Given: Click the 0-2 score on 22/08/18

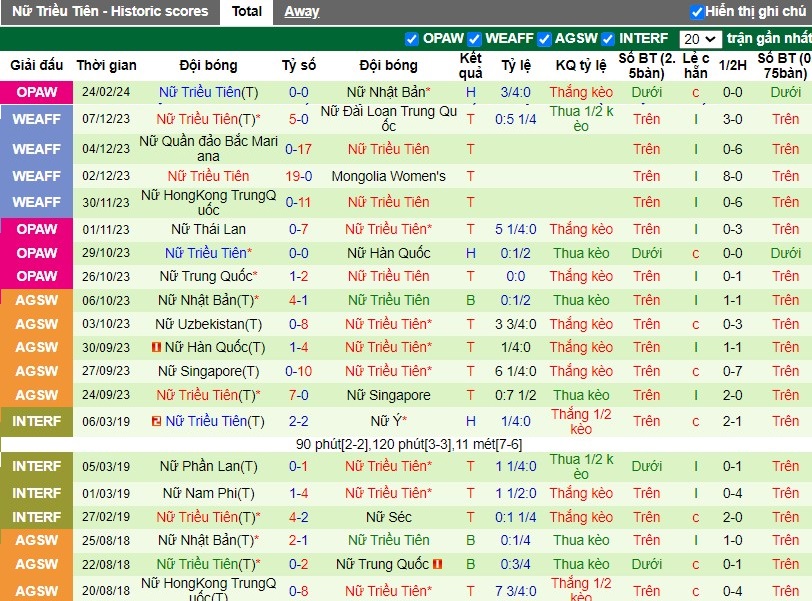Looking at the screenshot, I should coord(298,564).
